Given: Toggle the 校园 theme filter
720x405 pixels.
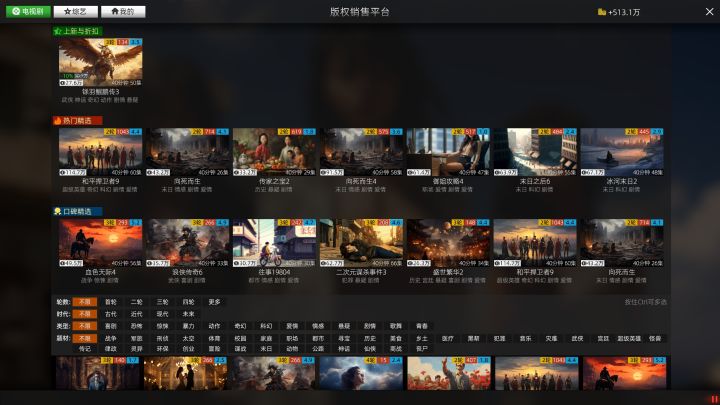Looking at the screenshot, I should point(240,338).
